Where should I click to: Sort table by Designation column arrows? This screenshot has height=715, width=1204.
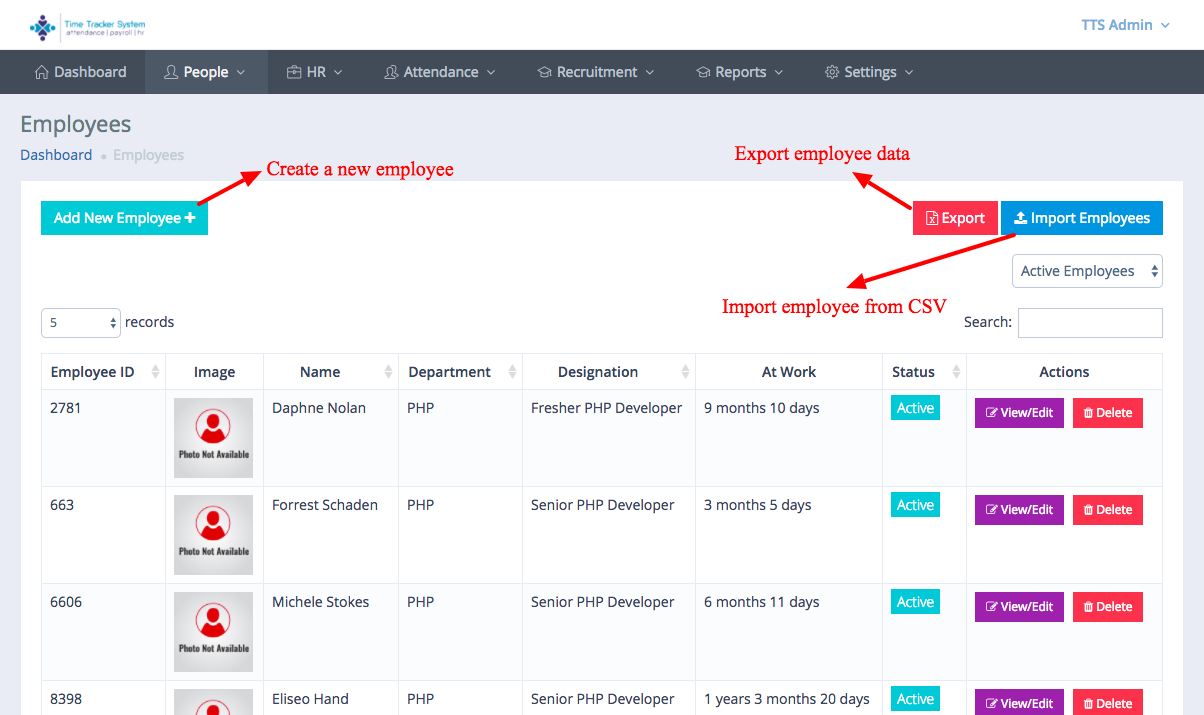685,372
